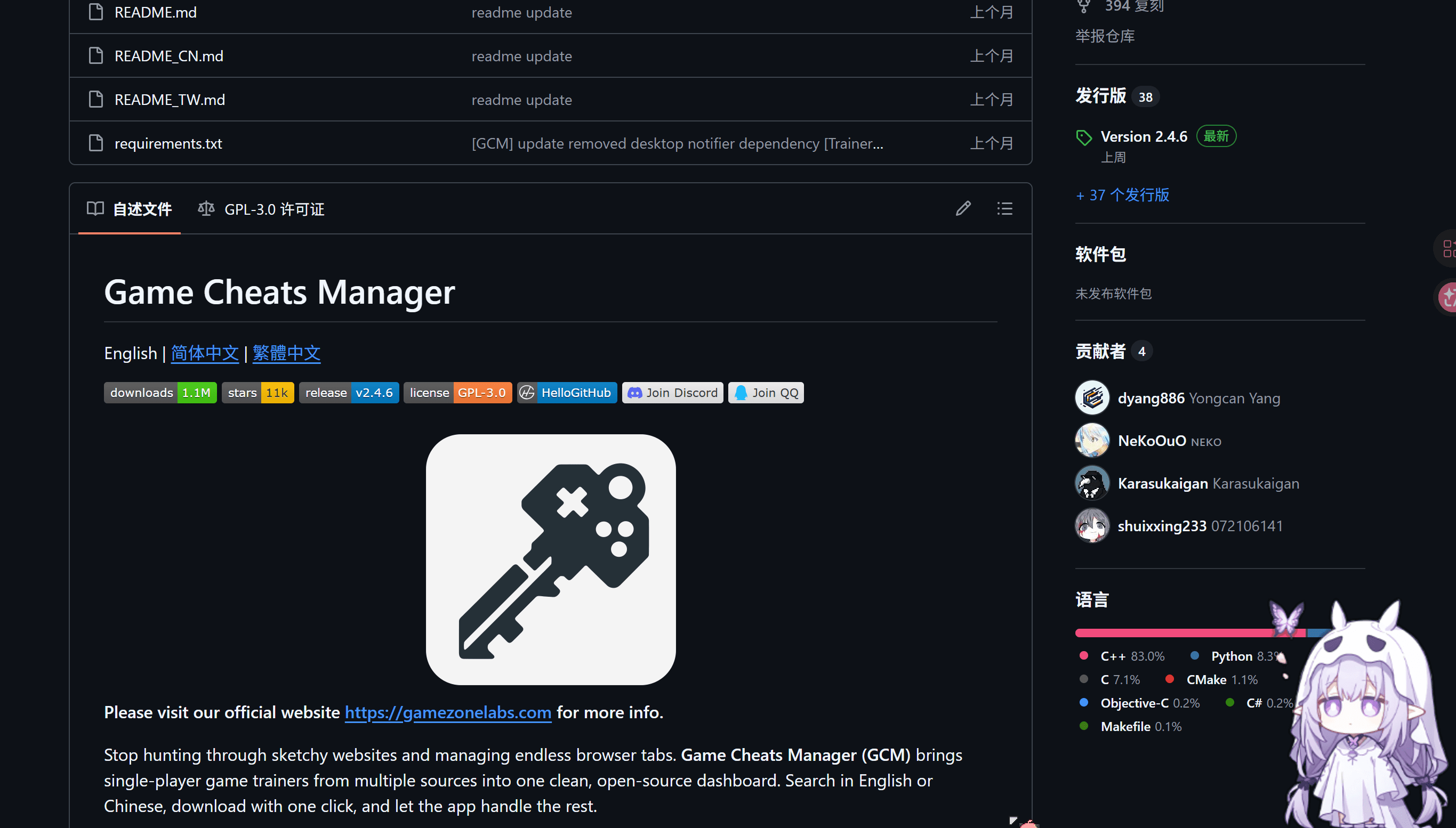Open shuixxing233 contributor profile name
Screen dimensions: 1456x828
tap(1162, 526)
